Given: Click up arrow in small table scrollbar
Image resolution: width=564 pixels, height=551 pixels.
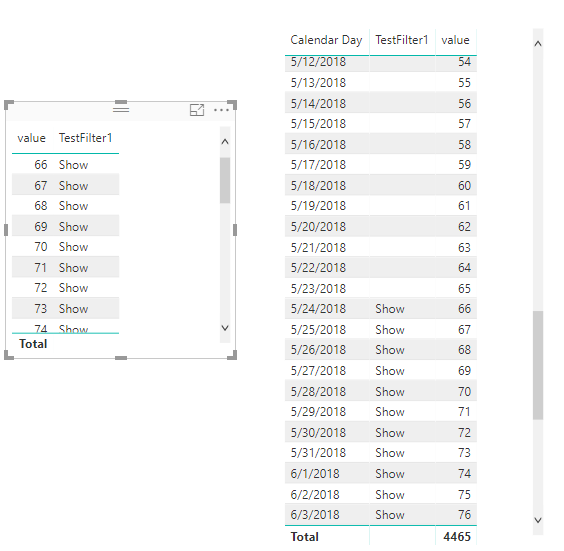Looking at the screenshot, I should point(225,142).
